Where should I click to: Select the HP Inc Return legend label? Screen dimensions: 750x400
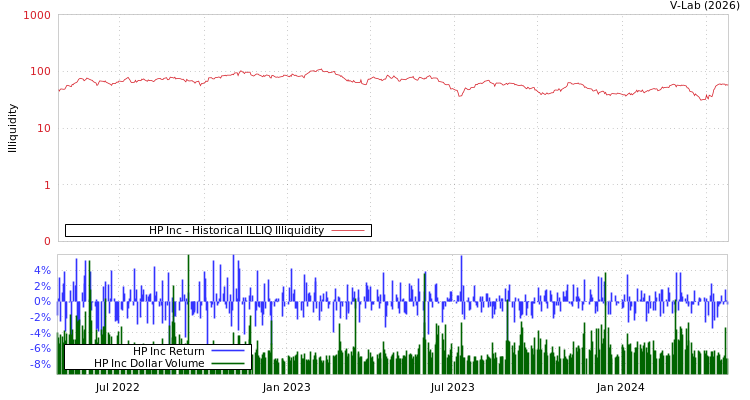point(168,351)
